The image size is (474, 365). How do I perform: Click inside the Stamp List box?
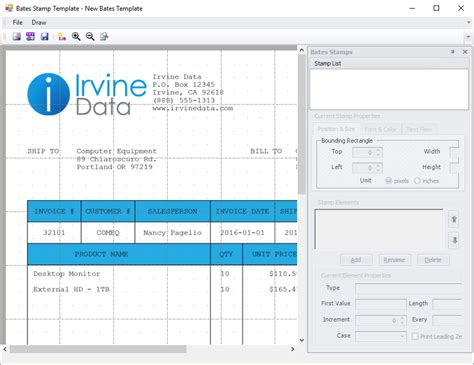coord(389,89)
